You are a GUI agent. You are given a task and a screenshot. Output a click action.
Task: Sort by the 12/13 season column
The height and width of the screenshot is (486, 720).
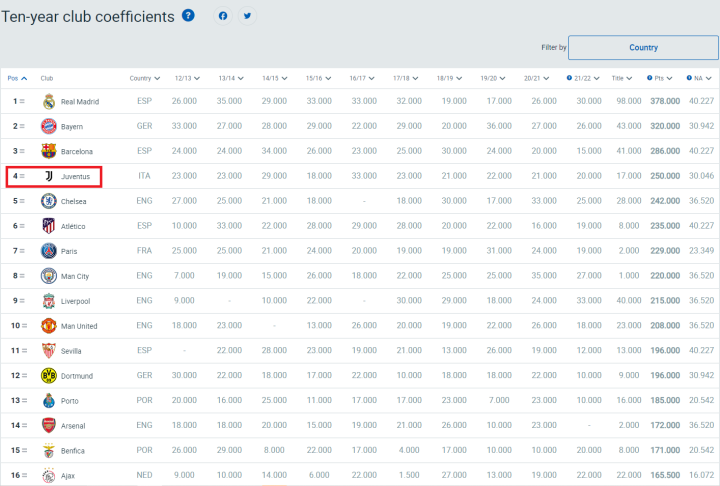coord(188,78)
